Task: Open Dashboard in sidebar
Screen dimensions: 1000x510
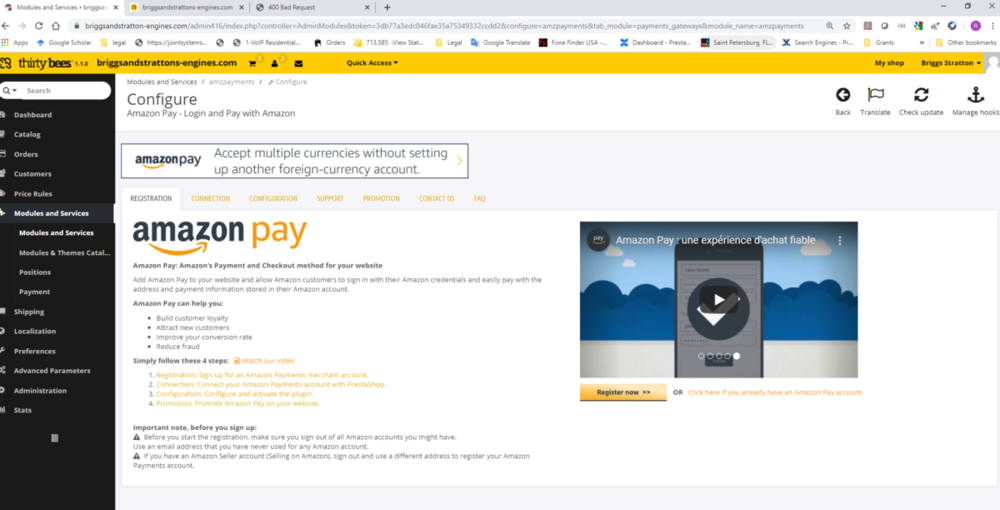Action: [33, 115]
